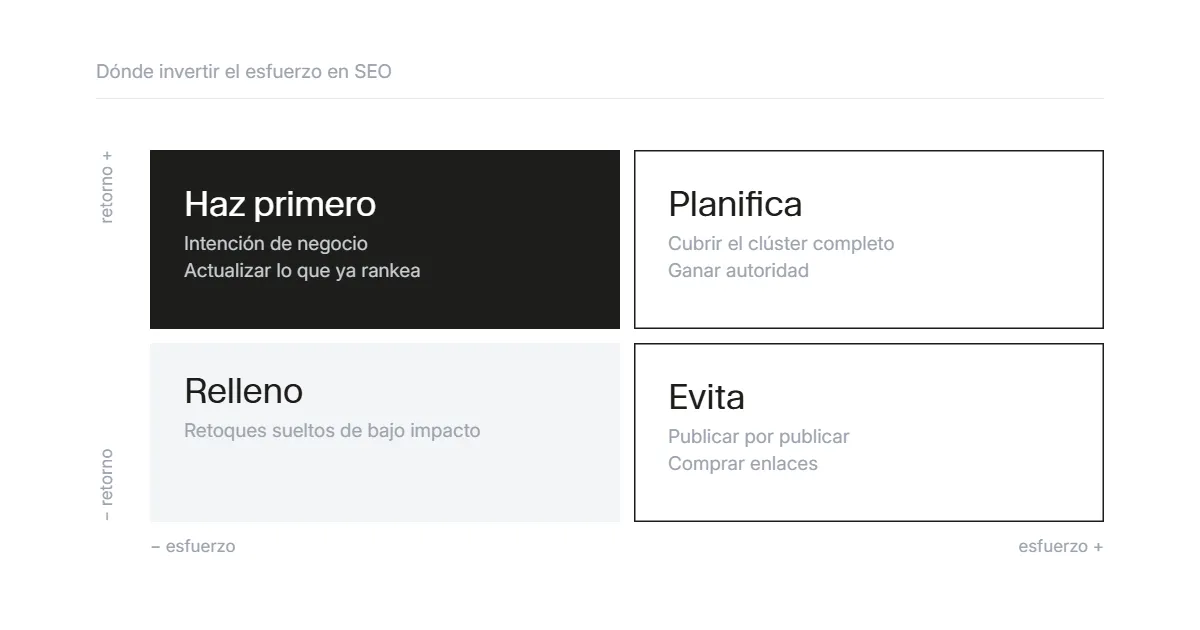1200x630 pixels.
Task: Click the 'Evita' heading
Action: coord(706,397)
